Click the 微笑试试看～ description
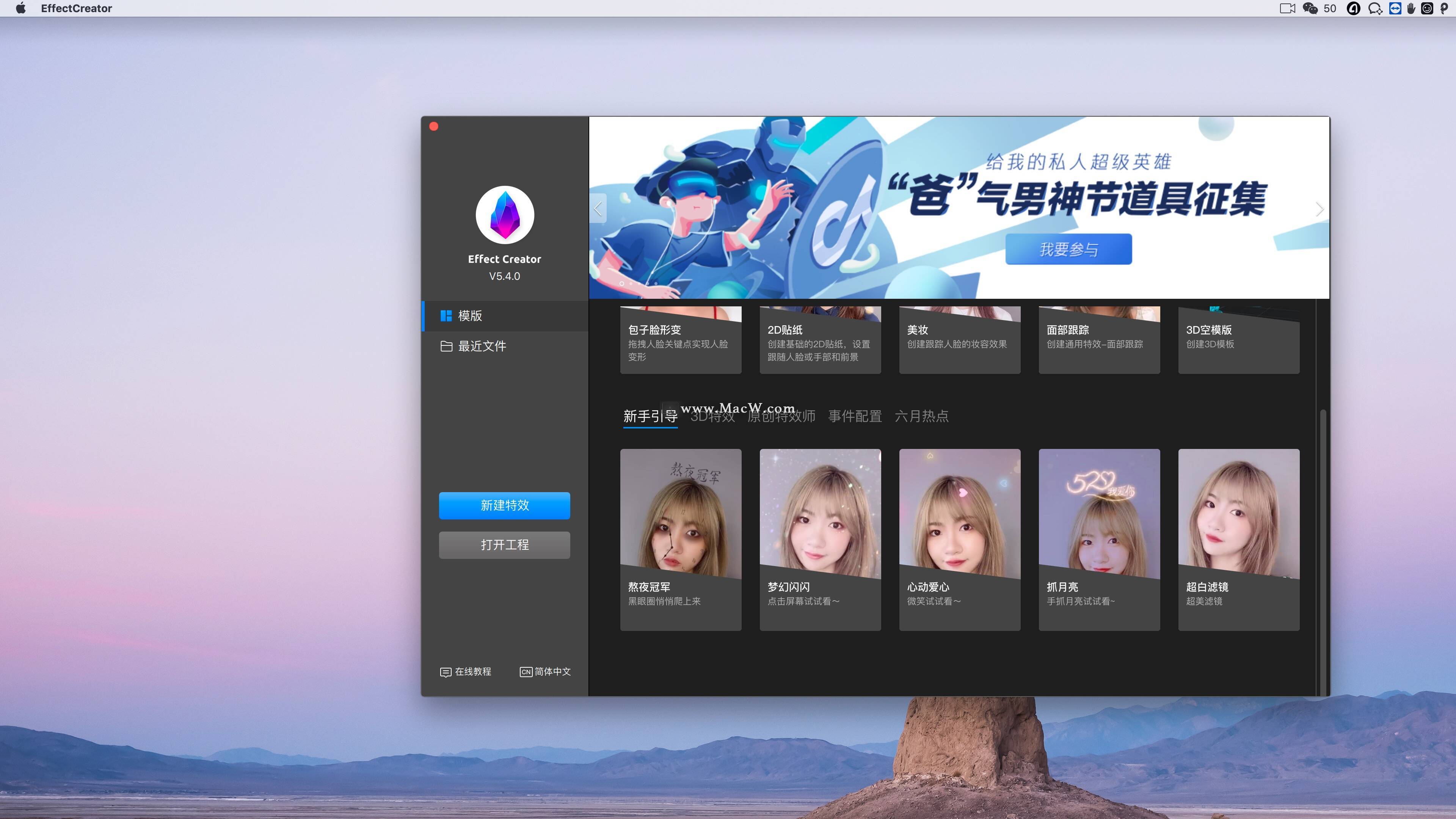 pos(934,601)
